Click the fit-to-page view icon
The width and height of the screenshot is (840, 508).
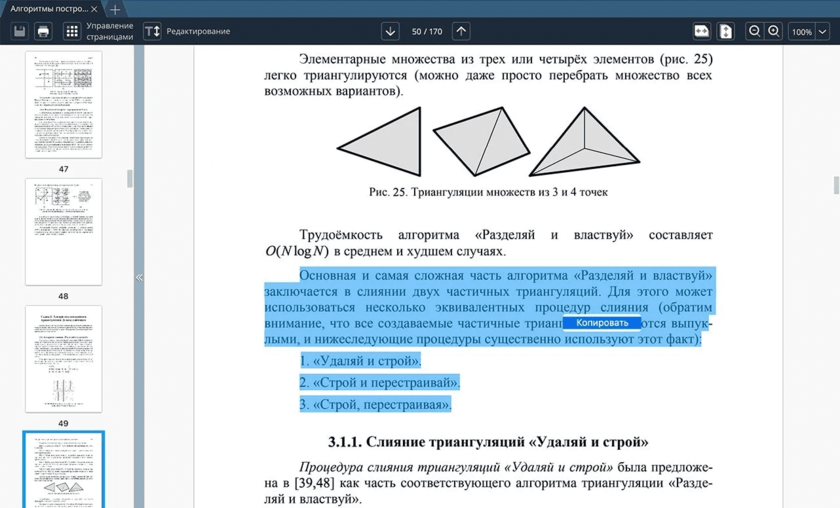tap(726, 31)
